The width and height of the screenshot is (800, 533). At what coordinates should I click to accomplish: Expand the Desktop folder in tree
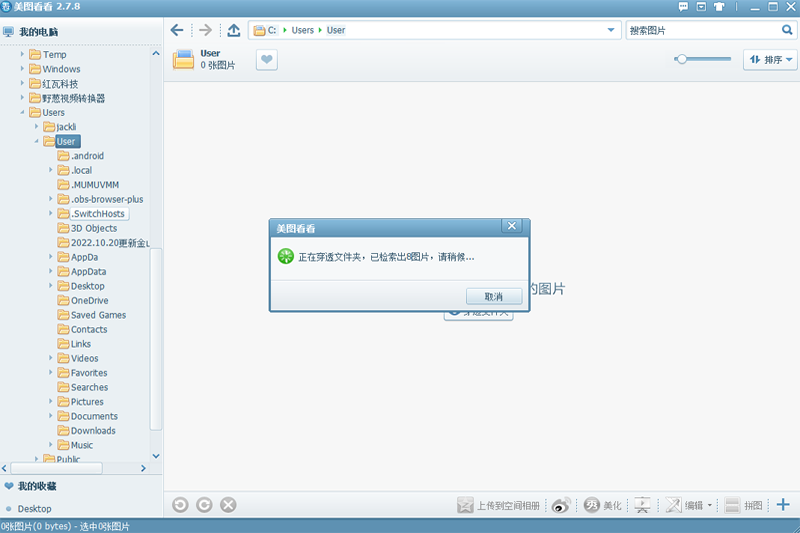pos(51,285)
